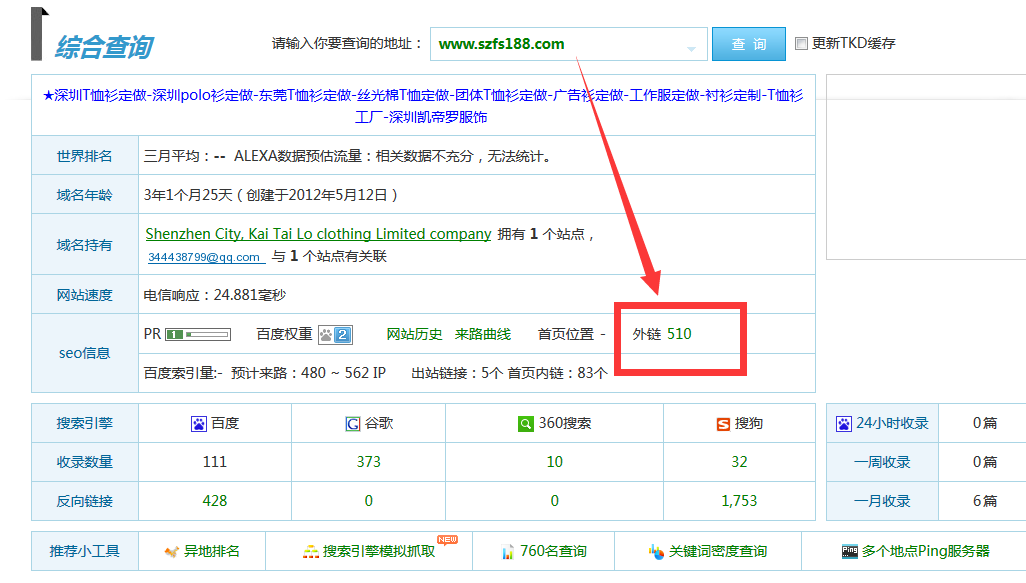Viewport: 1026px width, 583px height.
Task: Open the 网站历史 link
Action: tap(414, 334)
